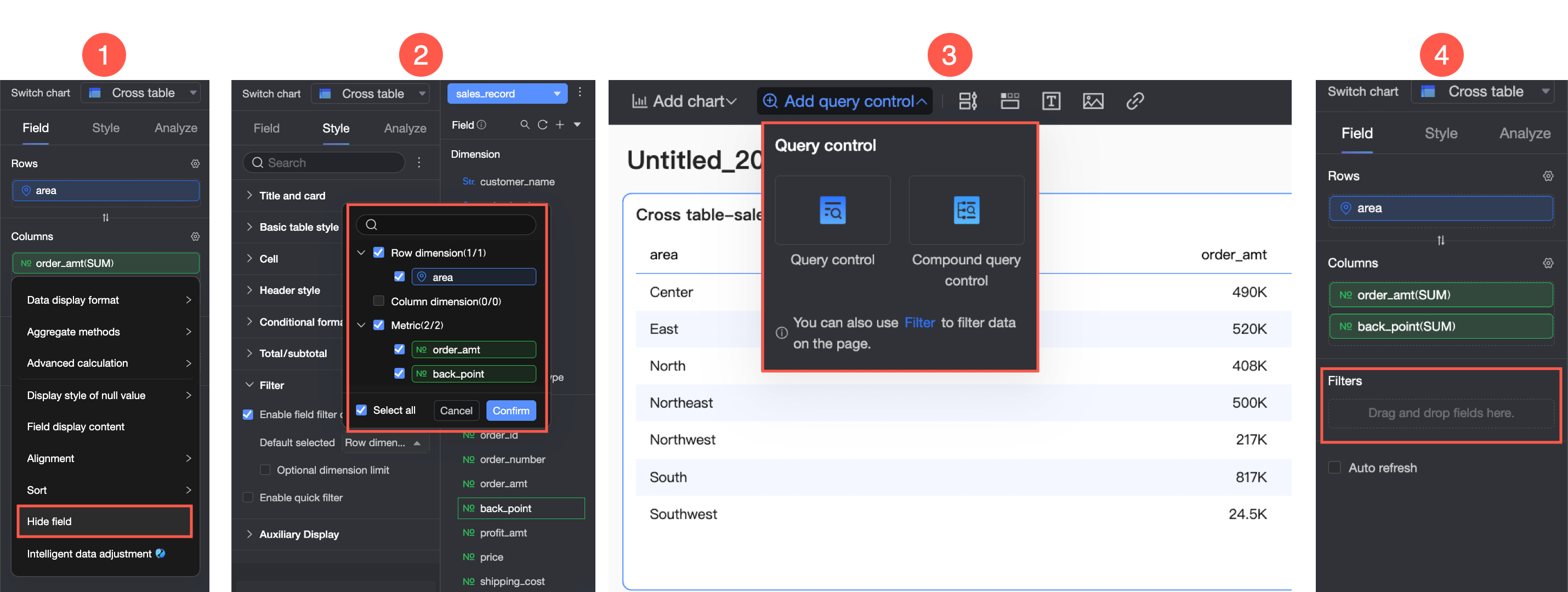Switch to the Analyze tab in panel 2
This screenshot has height=592, width=1568.
[405, 128]
